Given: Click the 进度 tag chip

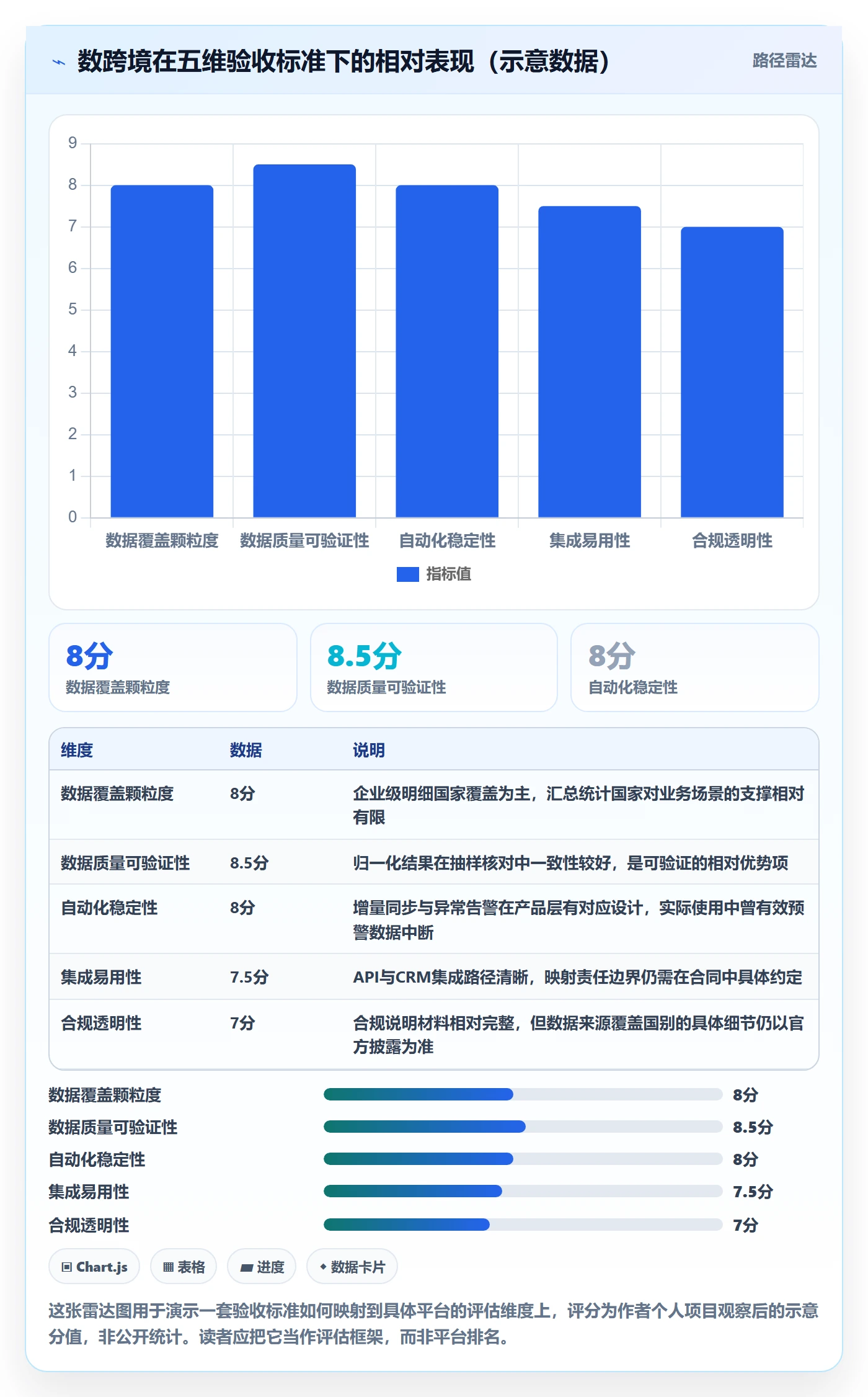Looking at the screenshot, I should tap(262, 1267).
